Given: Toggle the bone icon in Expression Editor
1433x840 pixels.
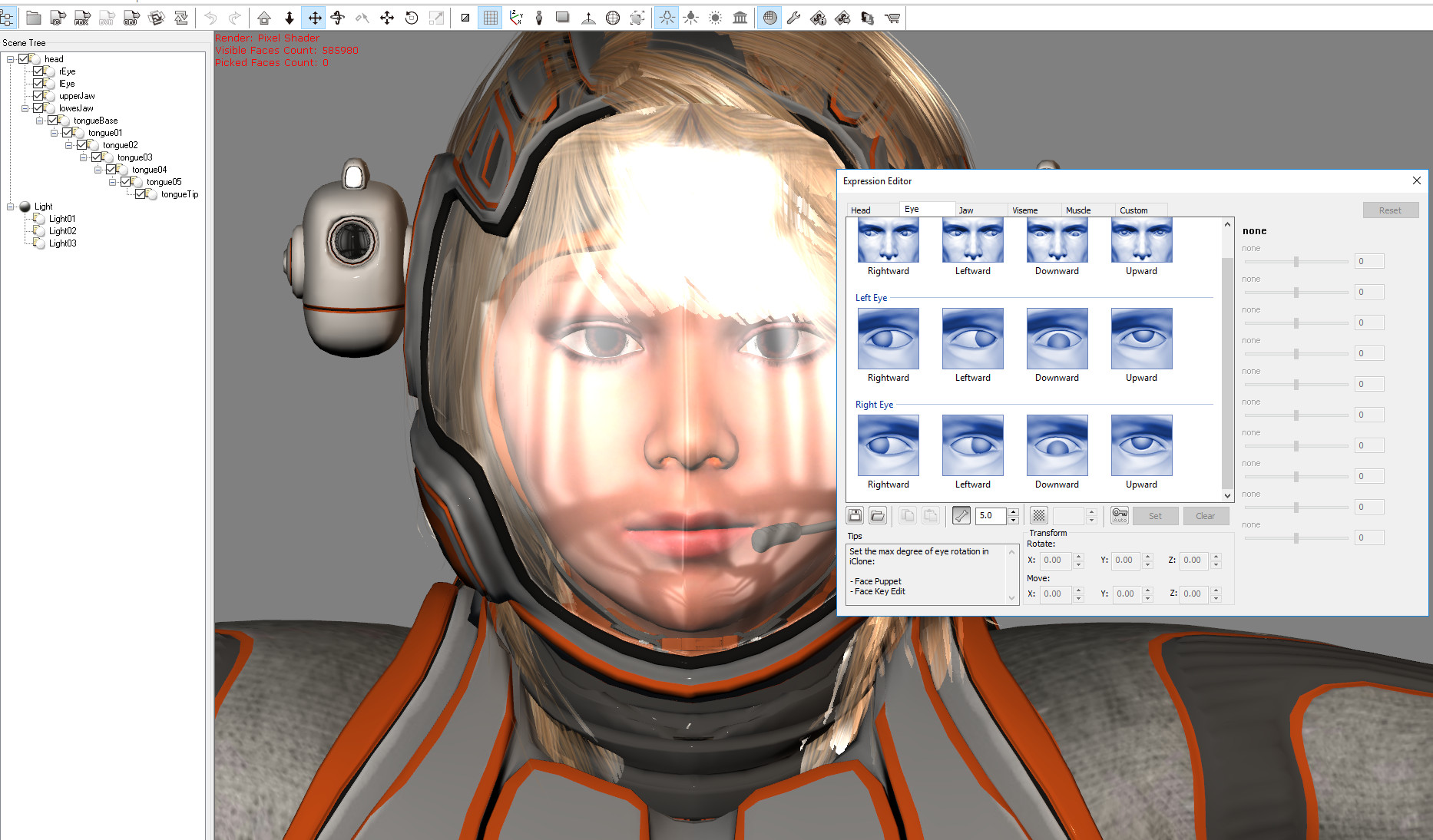Looking at the screenshot, I should [961, 515].
